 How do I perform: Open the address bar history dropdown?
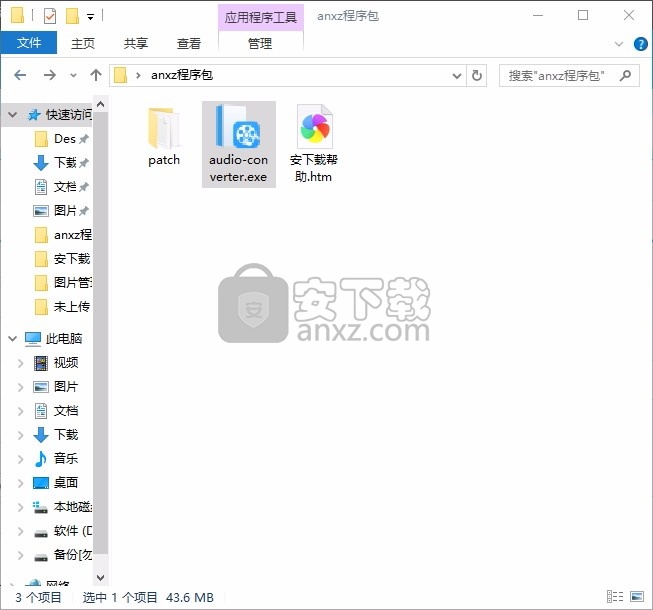pos(457,76)
